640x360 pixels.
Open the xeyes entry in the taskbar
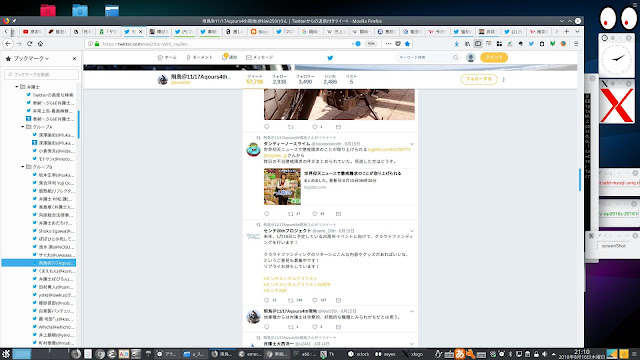pos(385,354)
